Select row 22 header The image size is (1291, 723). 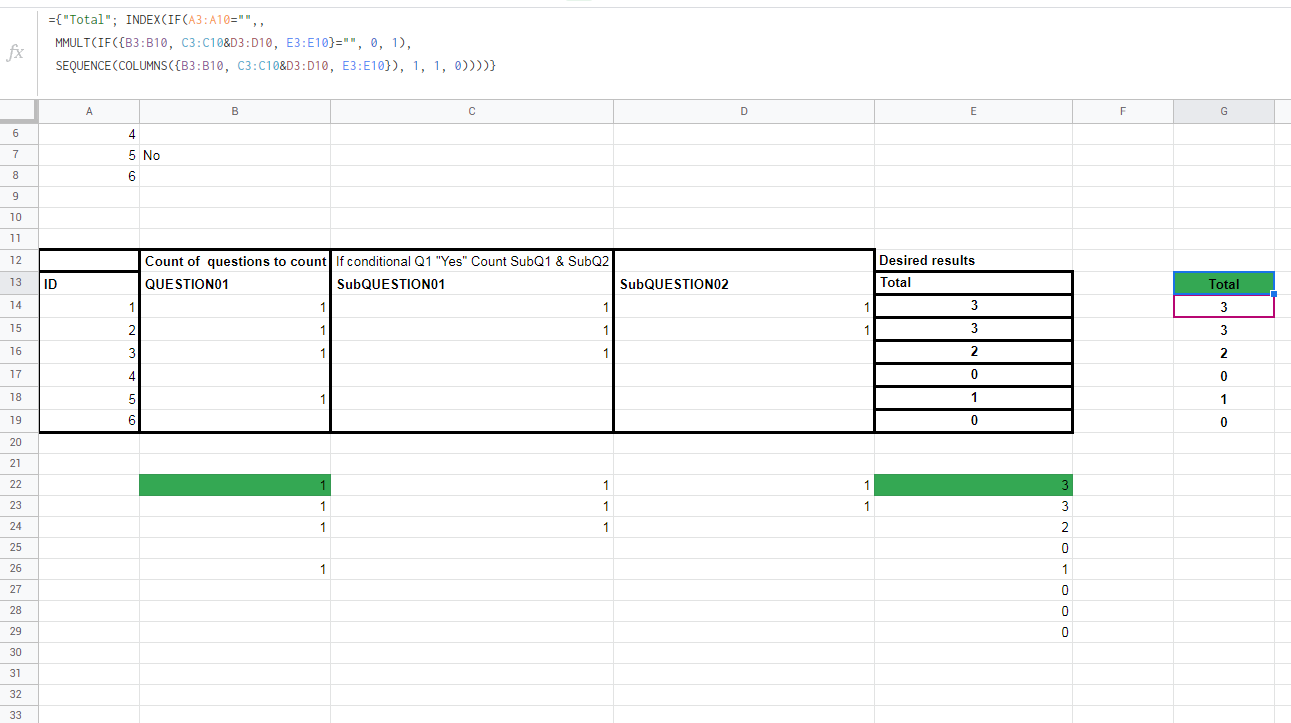pos(19,485)
